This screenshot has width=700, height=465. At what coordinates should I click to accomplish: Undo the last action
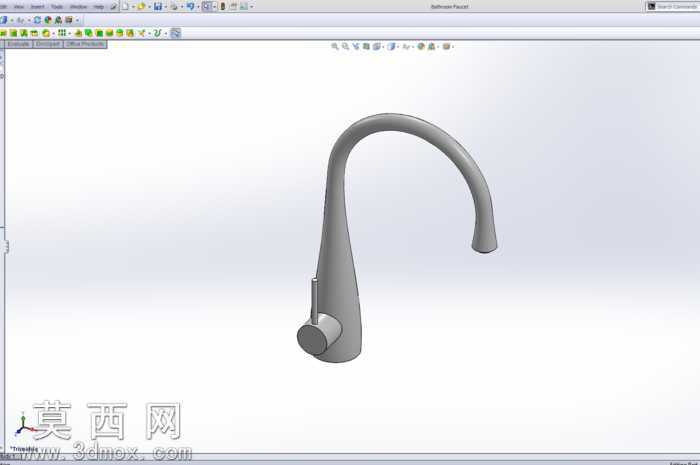(190, 6)
